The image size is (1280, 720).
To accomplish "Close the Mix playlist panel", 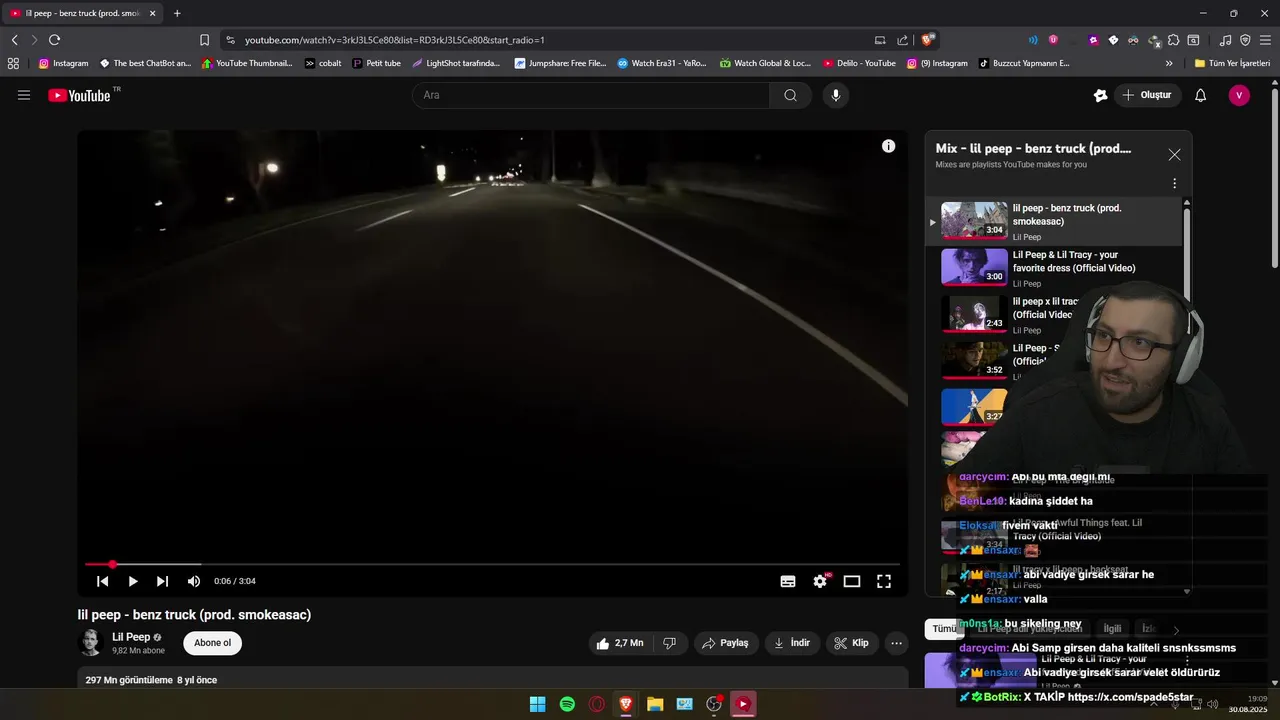I will [1174, 155].
